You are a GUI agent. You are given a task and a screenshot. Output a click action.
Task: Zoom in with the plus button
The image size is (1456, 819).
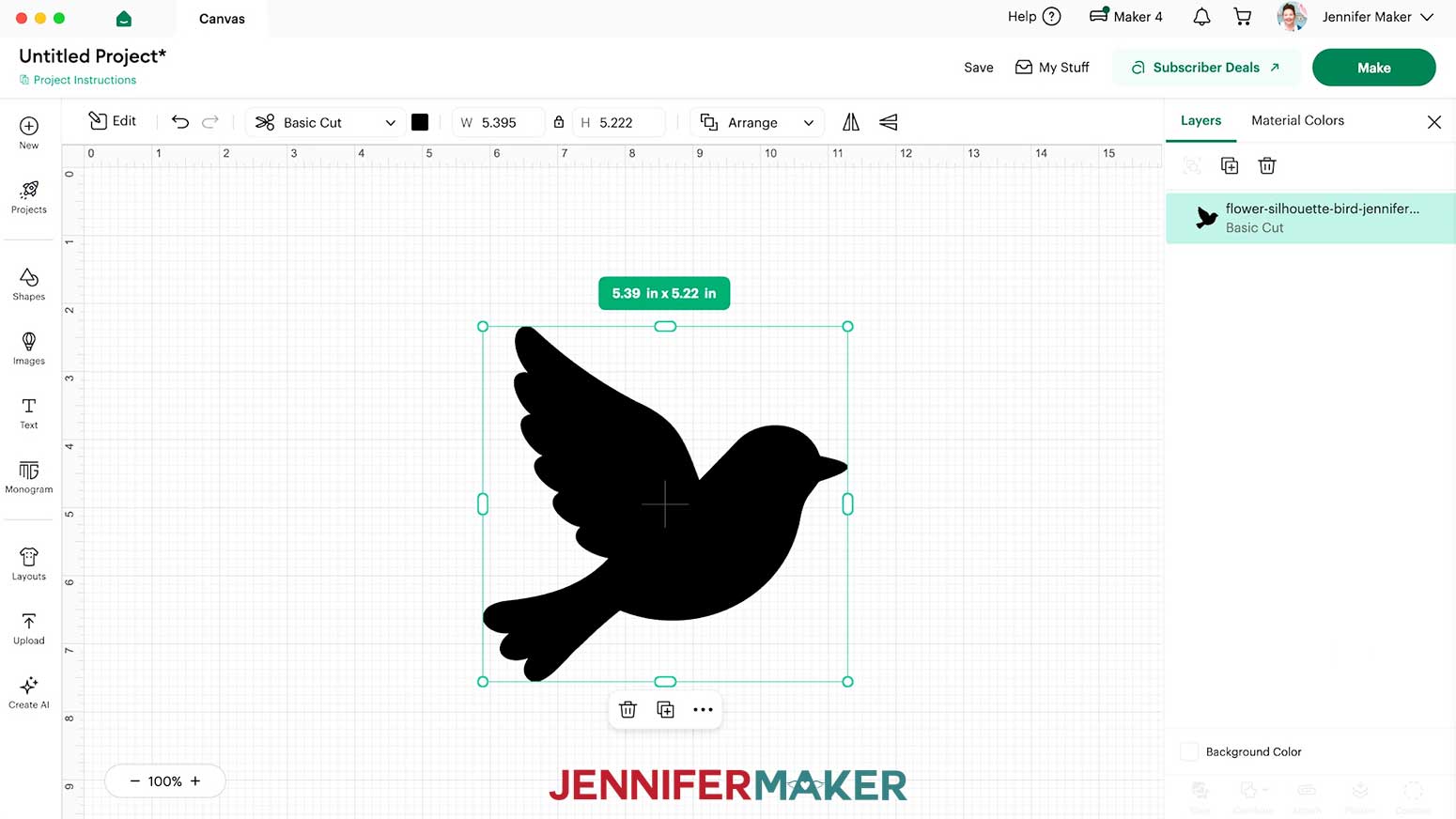tap(195, 781)
